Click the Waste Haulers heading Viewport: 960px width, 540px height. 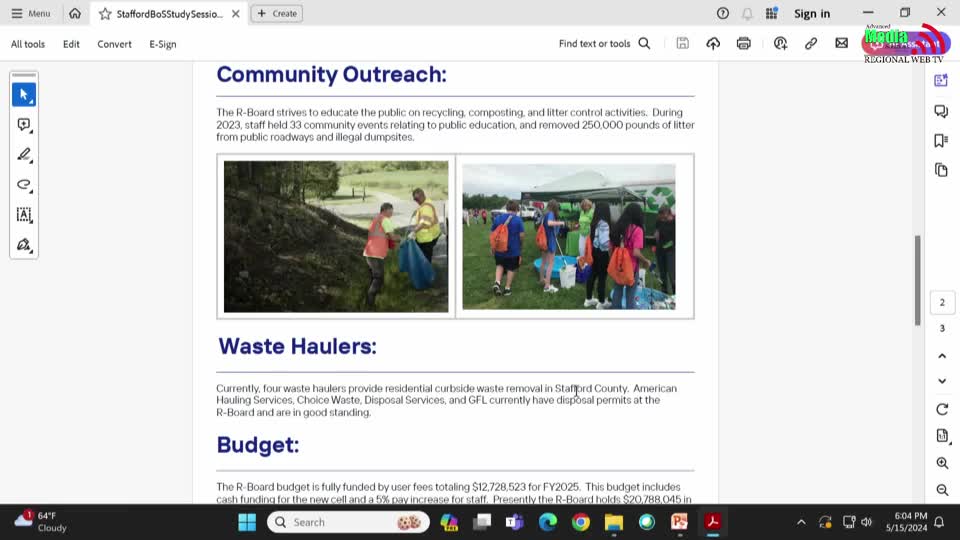[298, 346]
